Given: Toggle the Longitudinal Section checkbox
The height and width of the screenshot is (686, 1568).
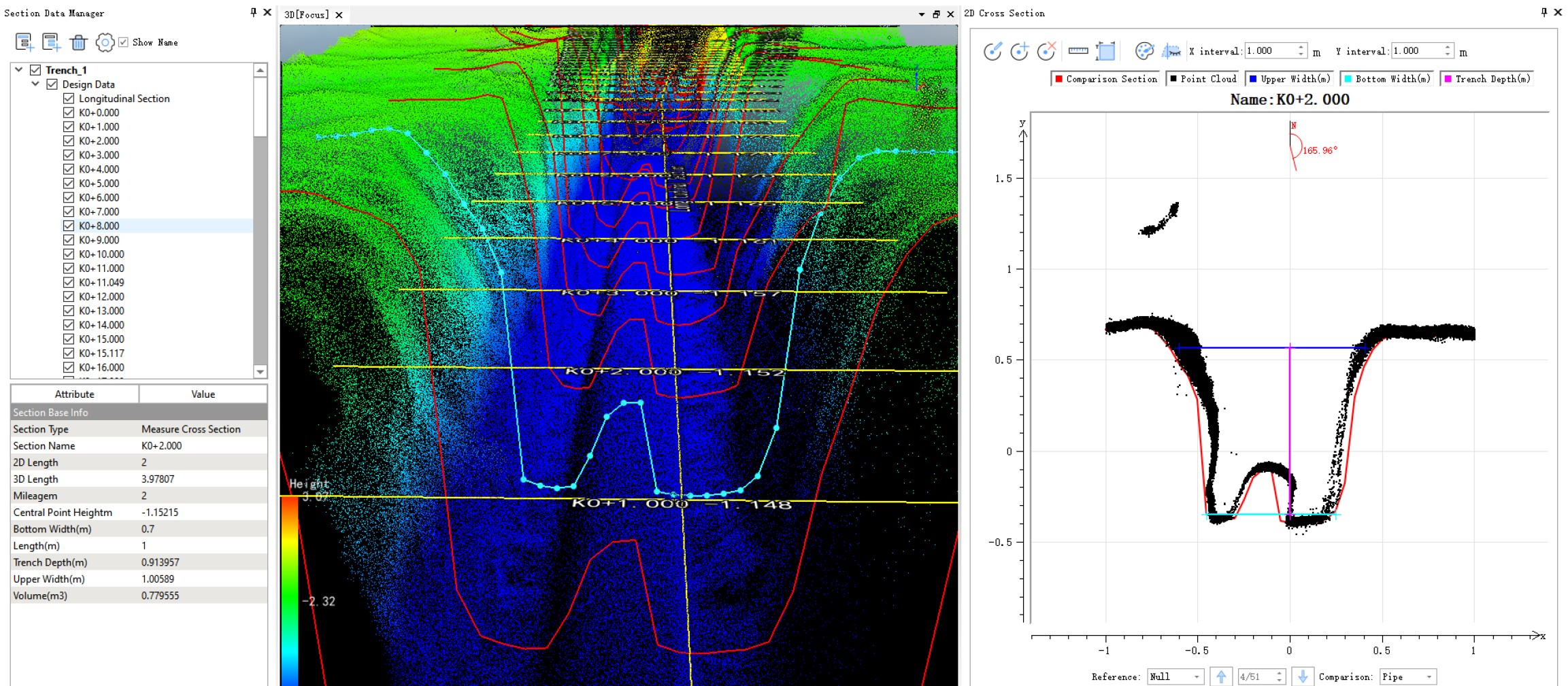Looking at the screenshot, I should pos(69,99).
